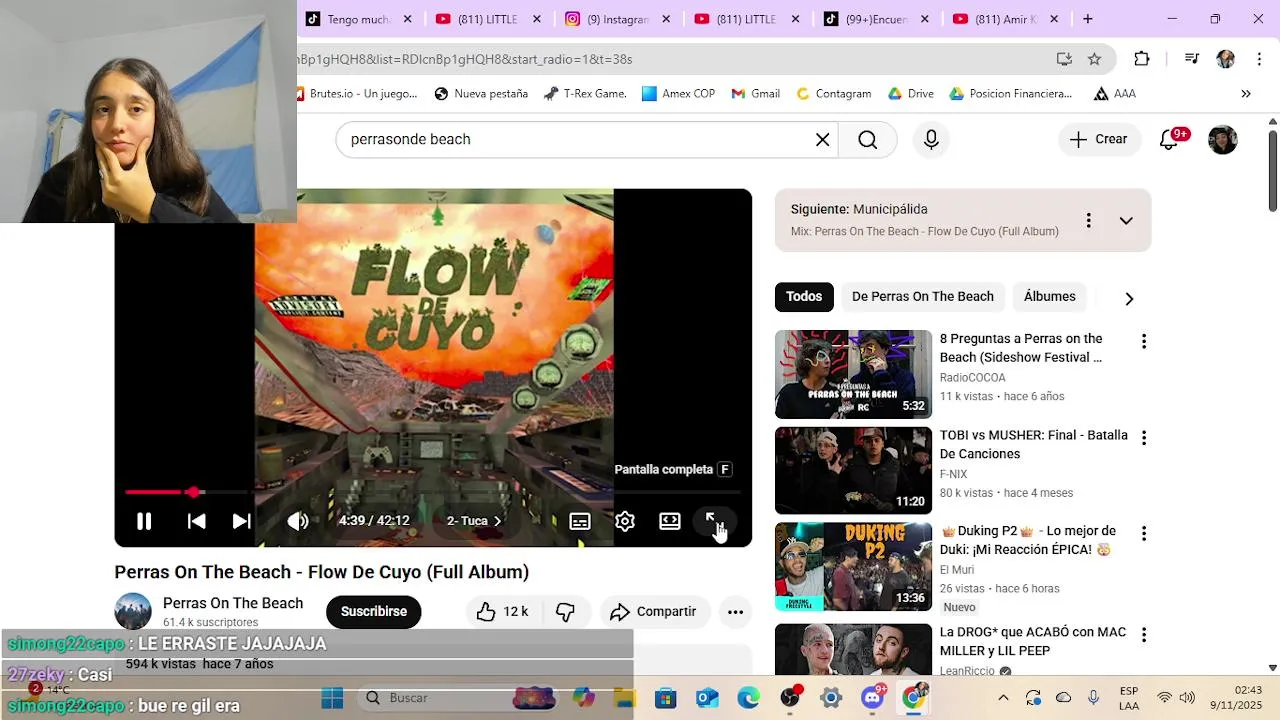Open the Gmail bookmark
The image size is (1280, 720).
click(755, 94)
